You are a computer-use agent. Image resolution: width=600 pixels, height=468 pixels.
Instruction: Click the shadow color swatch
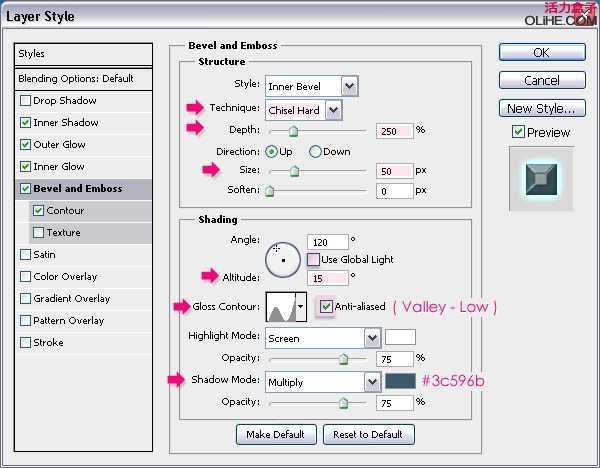[399, 381]
